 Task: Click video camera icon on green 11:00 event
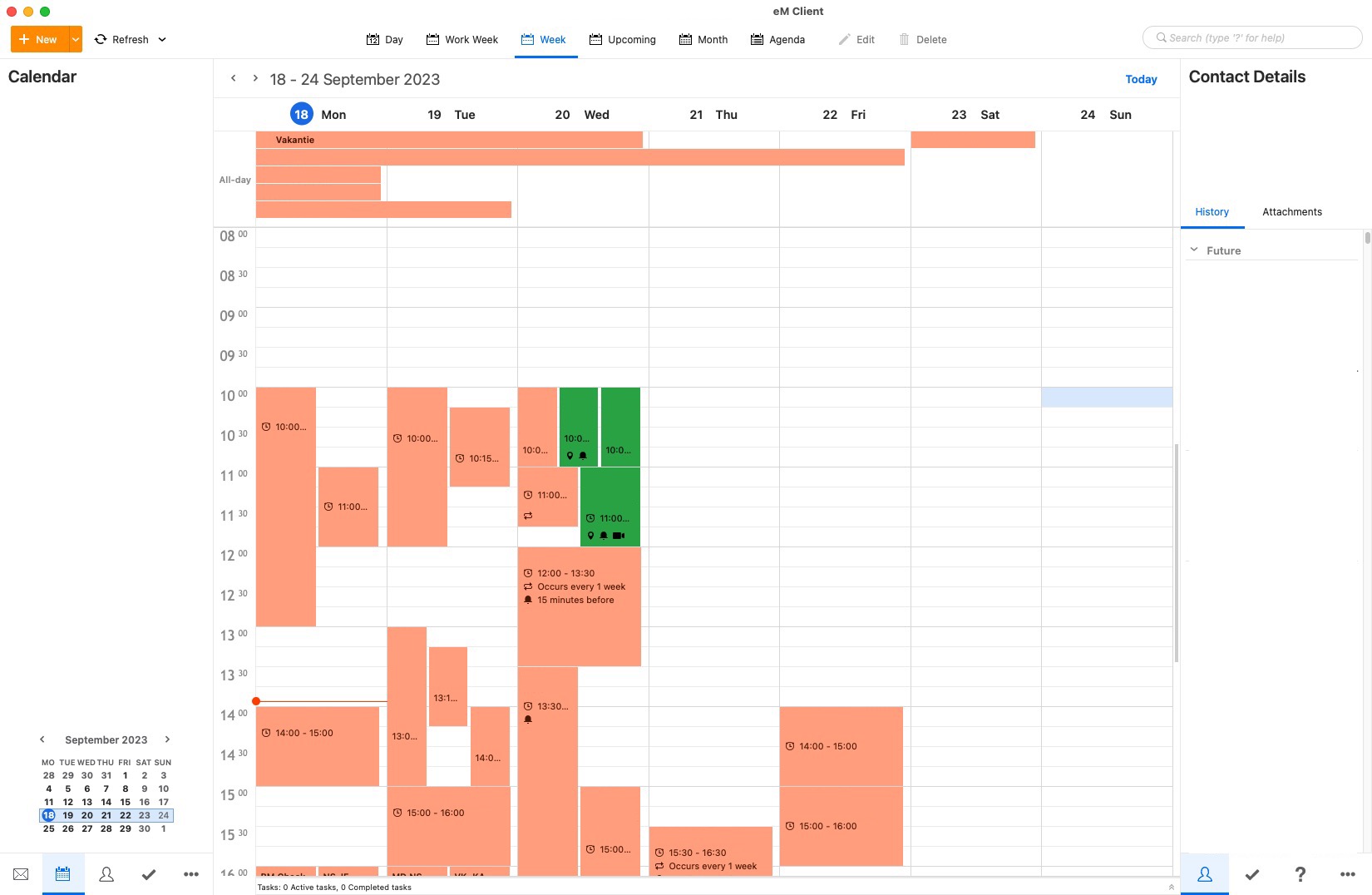(x=619, y=536)
